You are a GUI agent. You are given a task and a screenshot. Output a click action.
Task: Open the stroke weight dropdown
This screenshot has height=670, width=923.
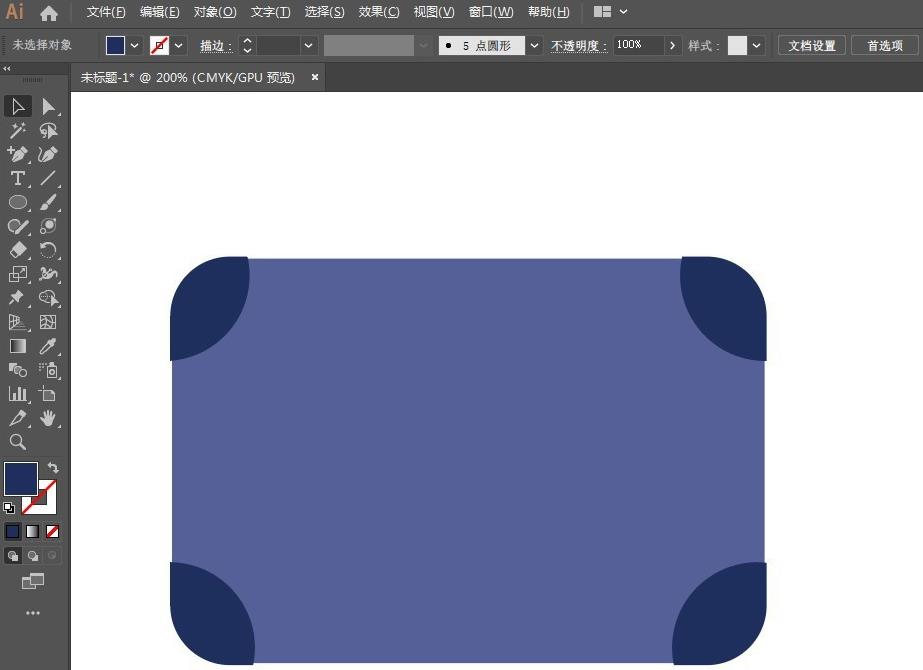tap(308, 45)
